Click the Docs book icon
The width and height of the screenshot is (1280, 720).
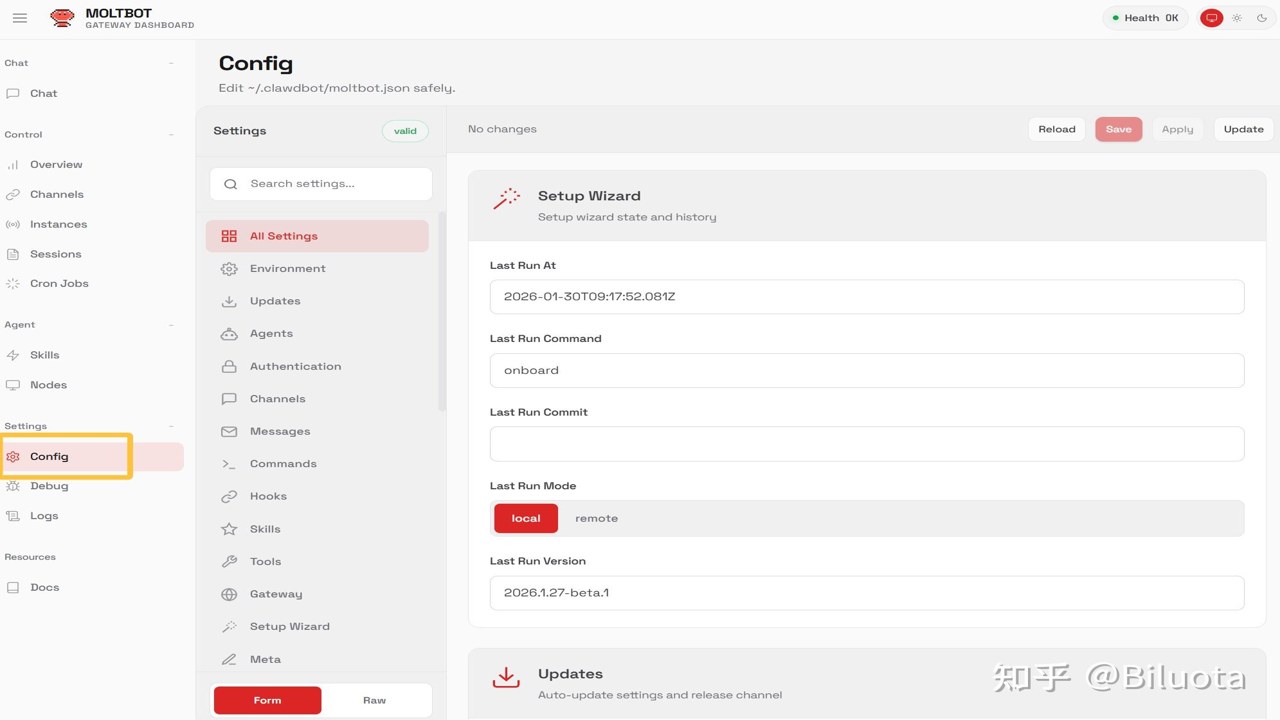pyautogui.click(x=13, y=588)
